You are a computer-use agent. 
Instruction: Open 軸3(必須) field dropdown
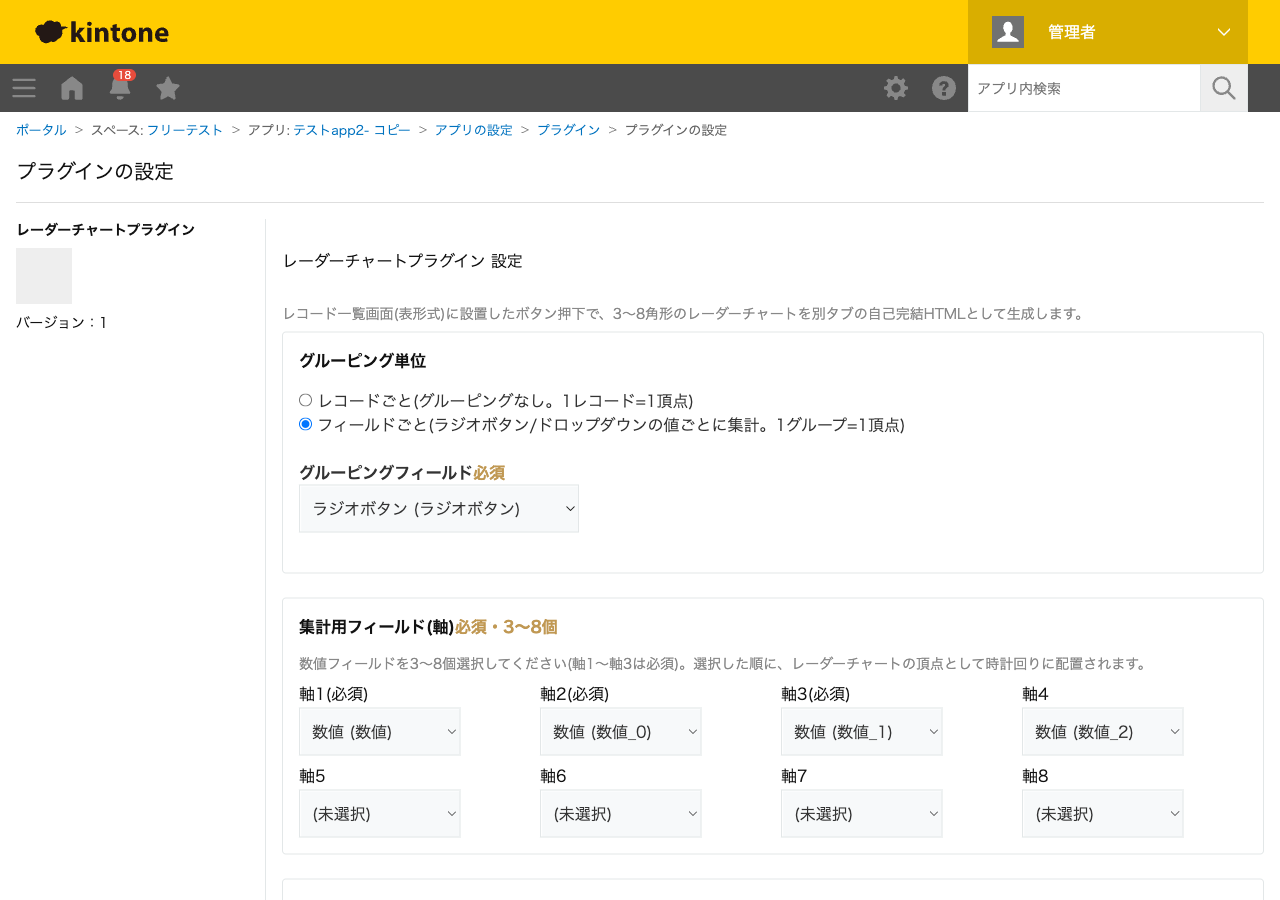point(862,731)
